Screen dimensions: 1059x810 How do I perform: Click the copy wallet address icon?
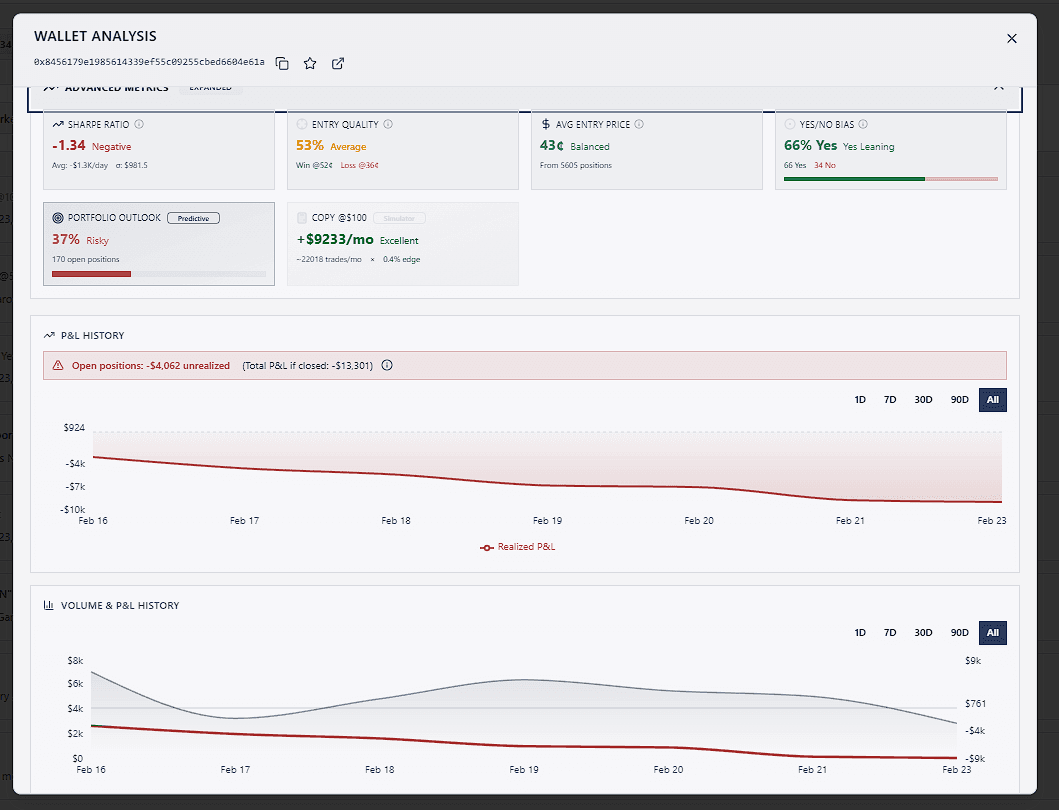tap(281, 62)
